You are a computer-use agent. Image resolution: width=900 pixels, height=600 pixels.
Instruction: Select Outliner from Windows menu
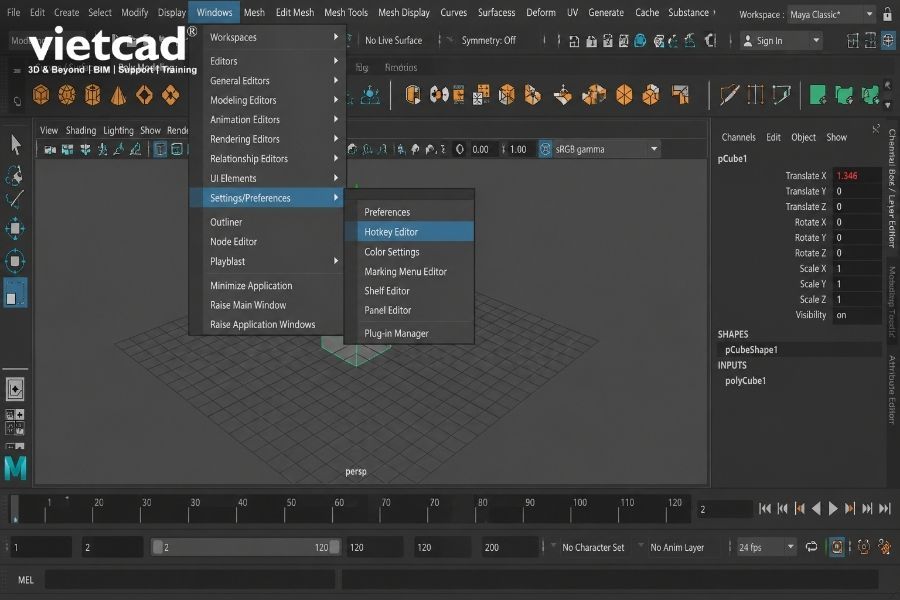tap(268, 222)
